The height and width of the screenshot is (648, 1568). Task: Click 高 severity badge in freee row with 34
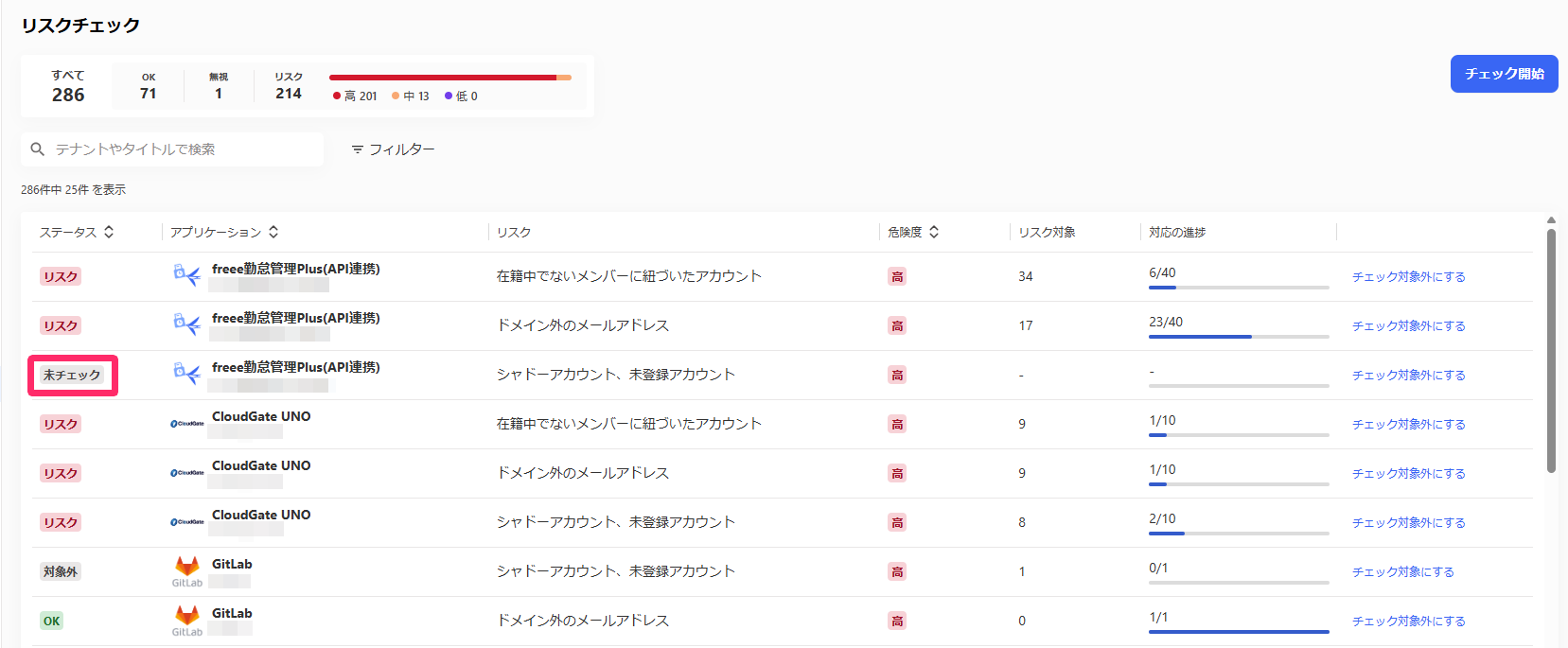[897, 276]
